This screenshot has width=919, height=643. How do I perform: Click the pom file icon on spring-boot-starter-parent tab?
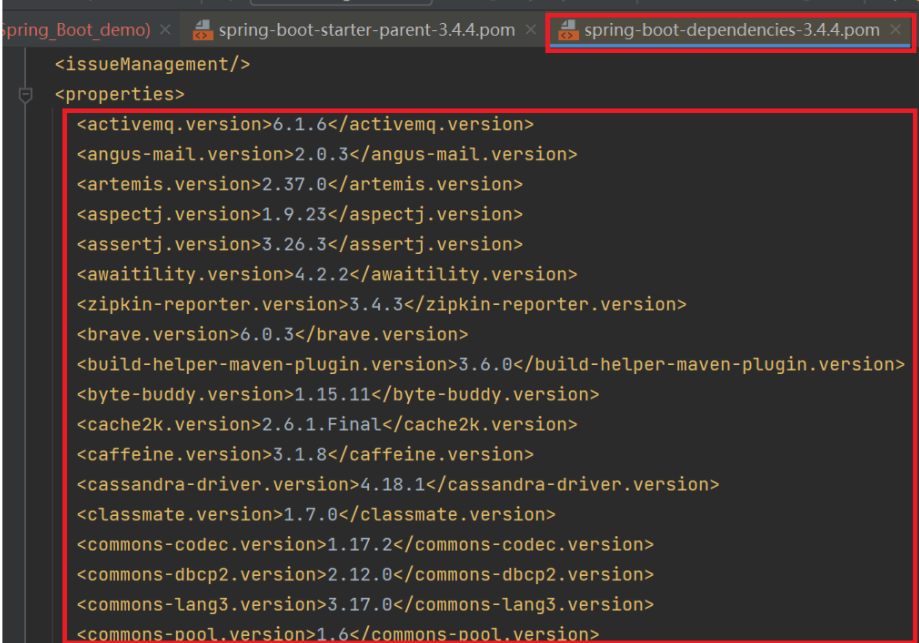pos(203,30)
